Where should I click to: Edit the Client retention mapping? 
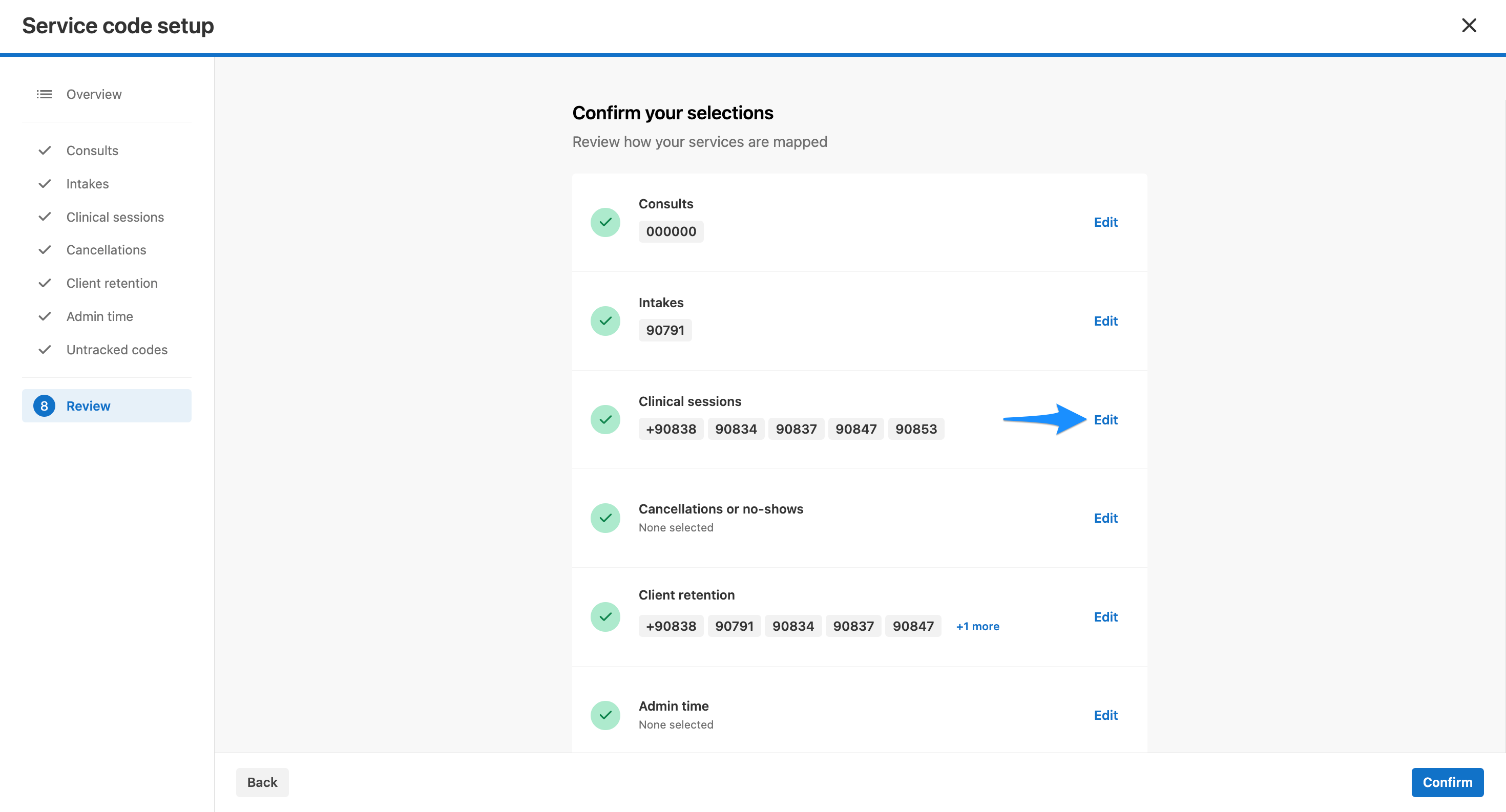point(1105,616)
